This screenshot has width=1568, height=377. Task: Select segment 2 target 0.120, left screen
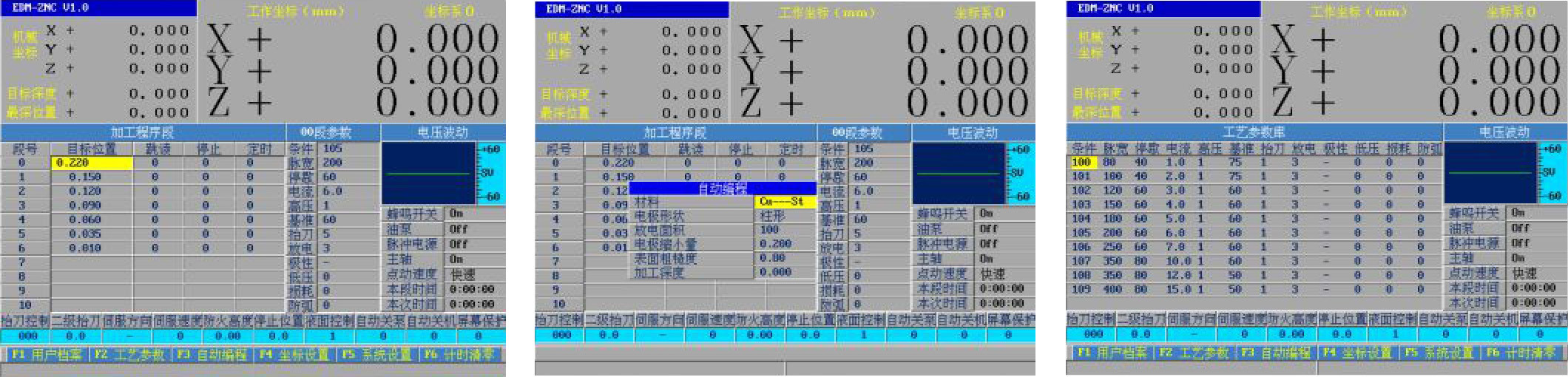[x=92, y=191]
